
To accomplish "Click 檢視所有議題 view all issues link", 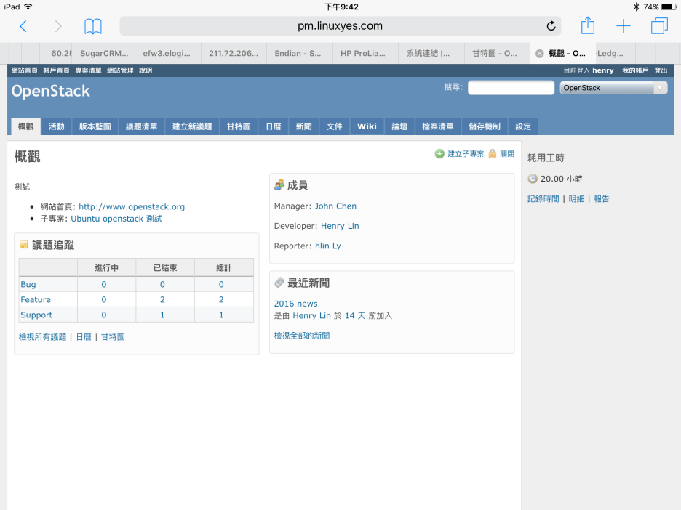I will coord(42,337).
